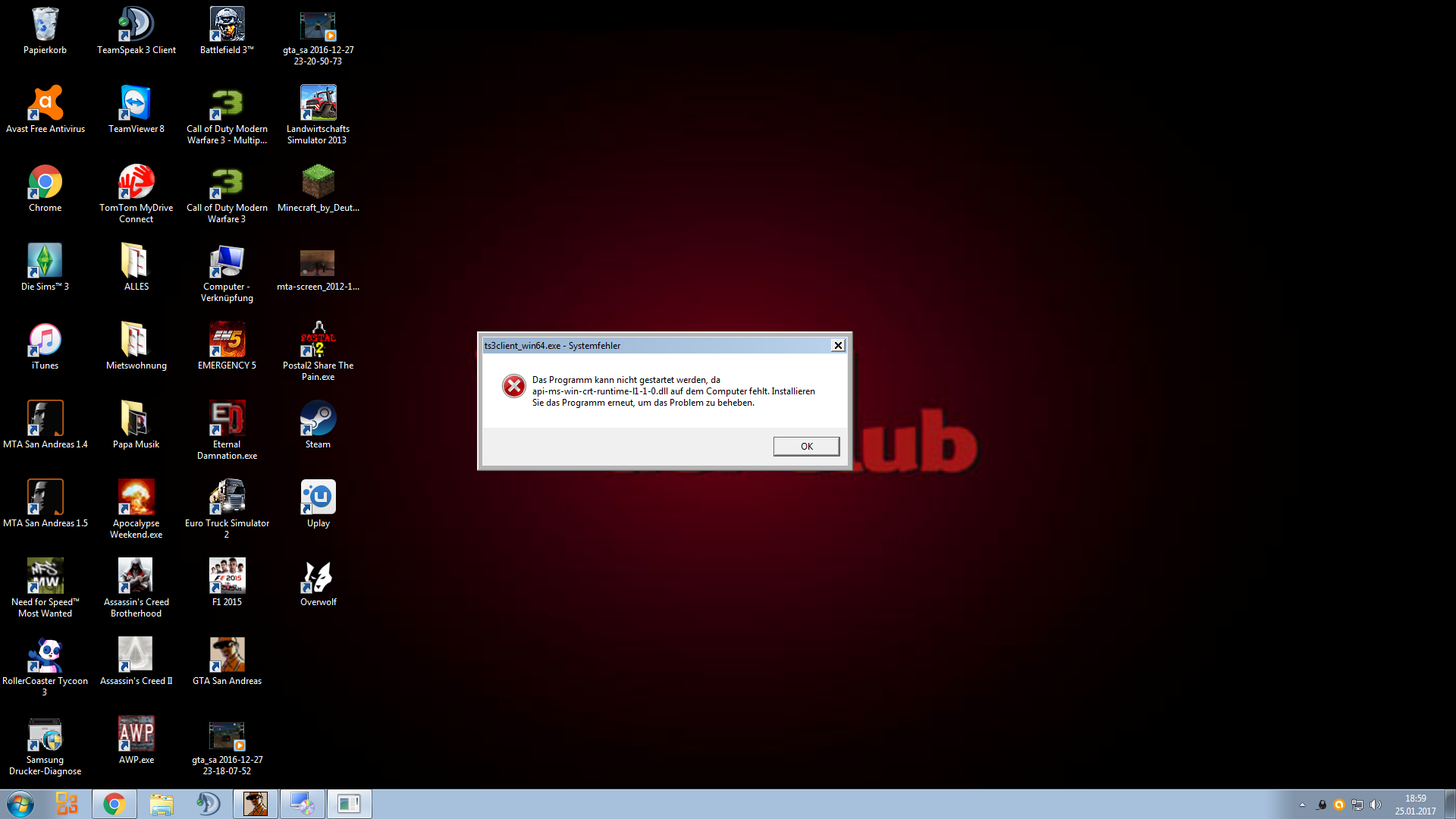
Task: Select EMERGENCY 5 desktop shortcut
Action: pyautogui.click(x=227, y=347)
